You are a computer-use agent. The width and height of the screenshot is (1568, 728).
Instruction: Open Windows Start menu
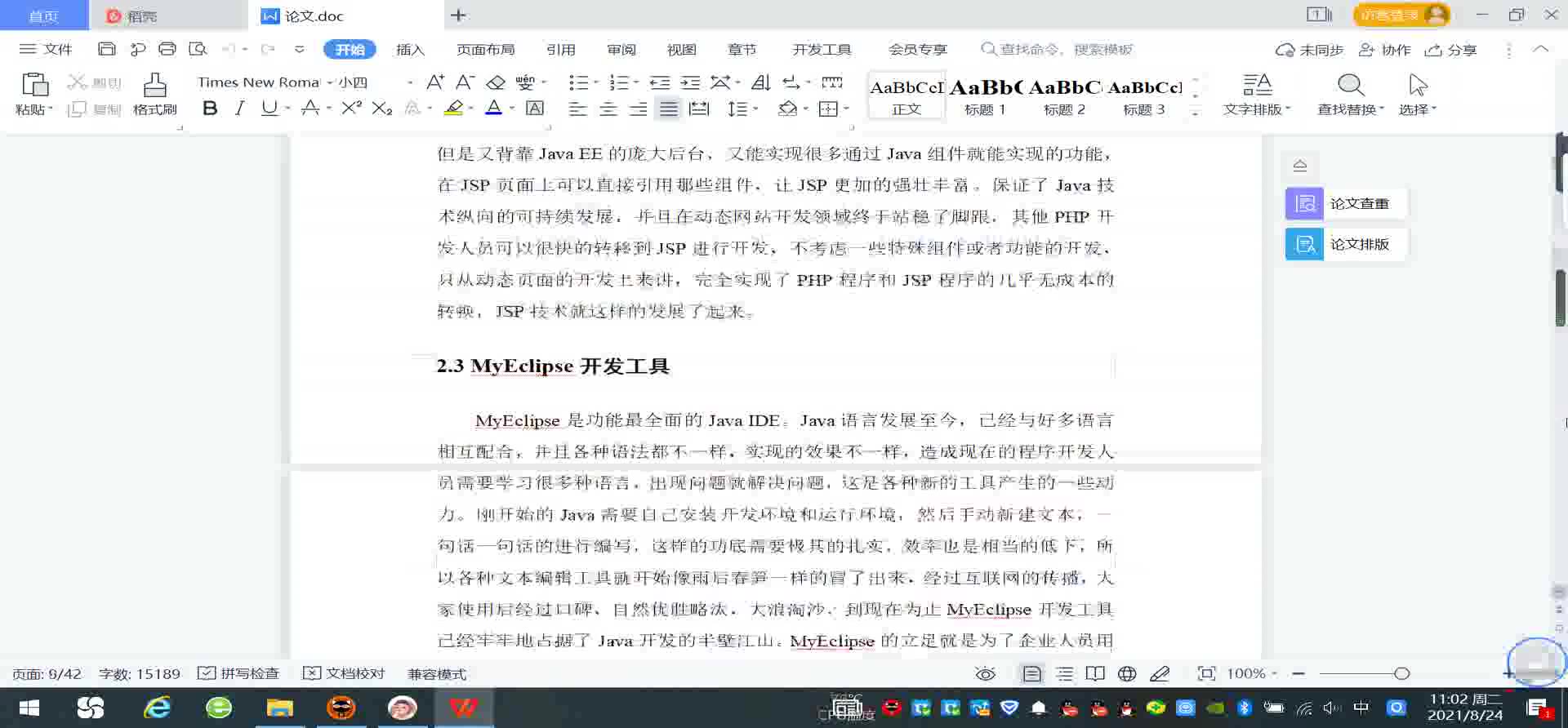click(x=29, y=708)
